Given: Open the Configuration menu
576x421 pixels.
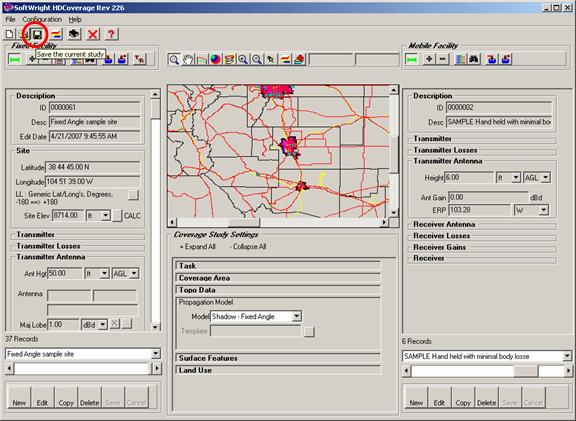Looking at the screenshot, I should [42, 19].
